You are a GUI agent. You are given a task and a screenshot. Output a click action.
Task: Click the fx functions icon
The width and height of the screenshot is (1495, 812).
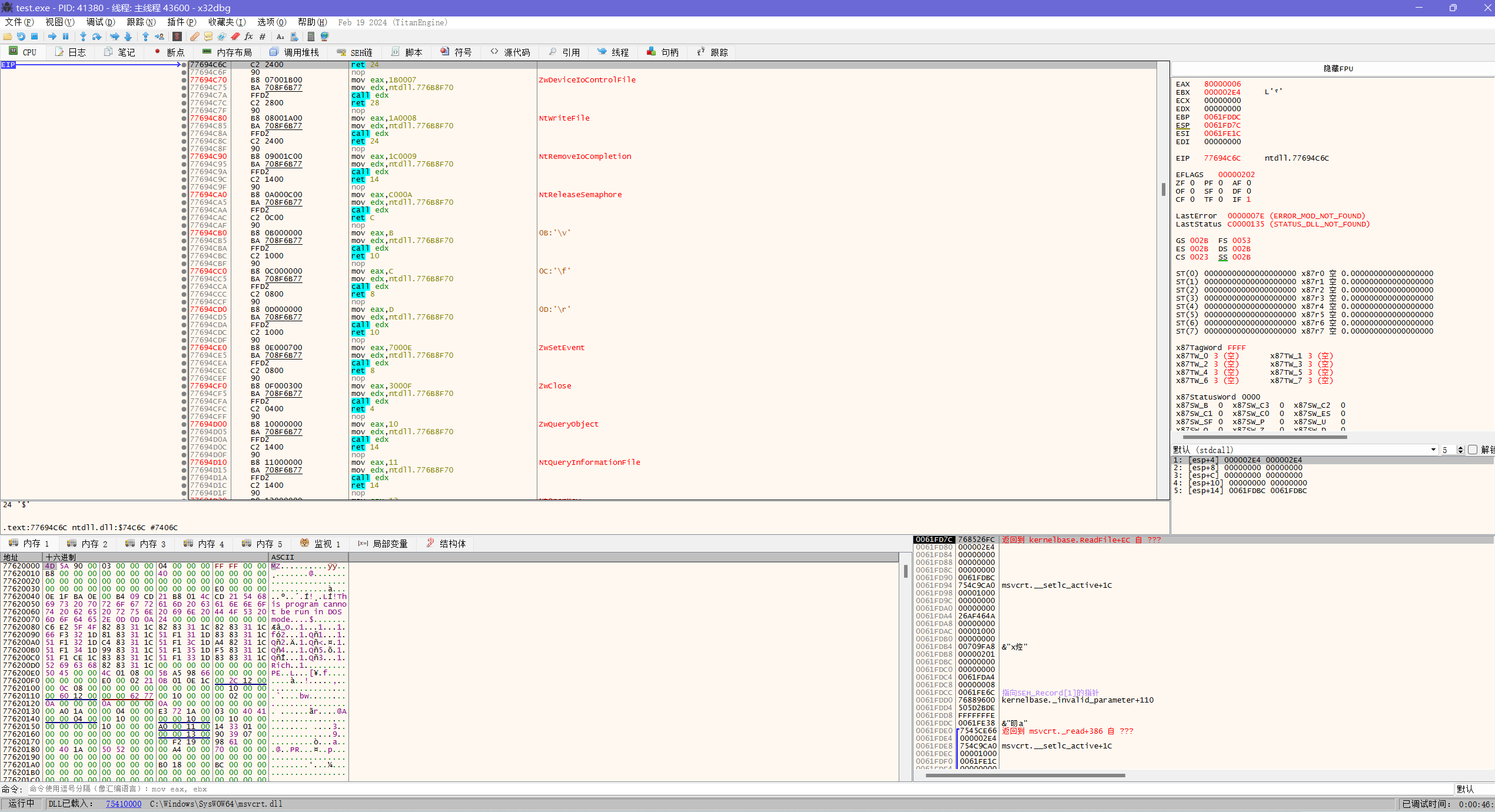[248, 36]
